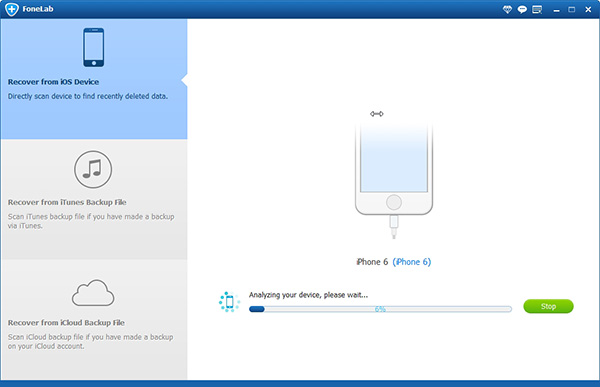Screen dimensions: 600x387
Task: Open the feedback speech bubble icon
Action: (x=522, y=10)
